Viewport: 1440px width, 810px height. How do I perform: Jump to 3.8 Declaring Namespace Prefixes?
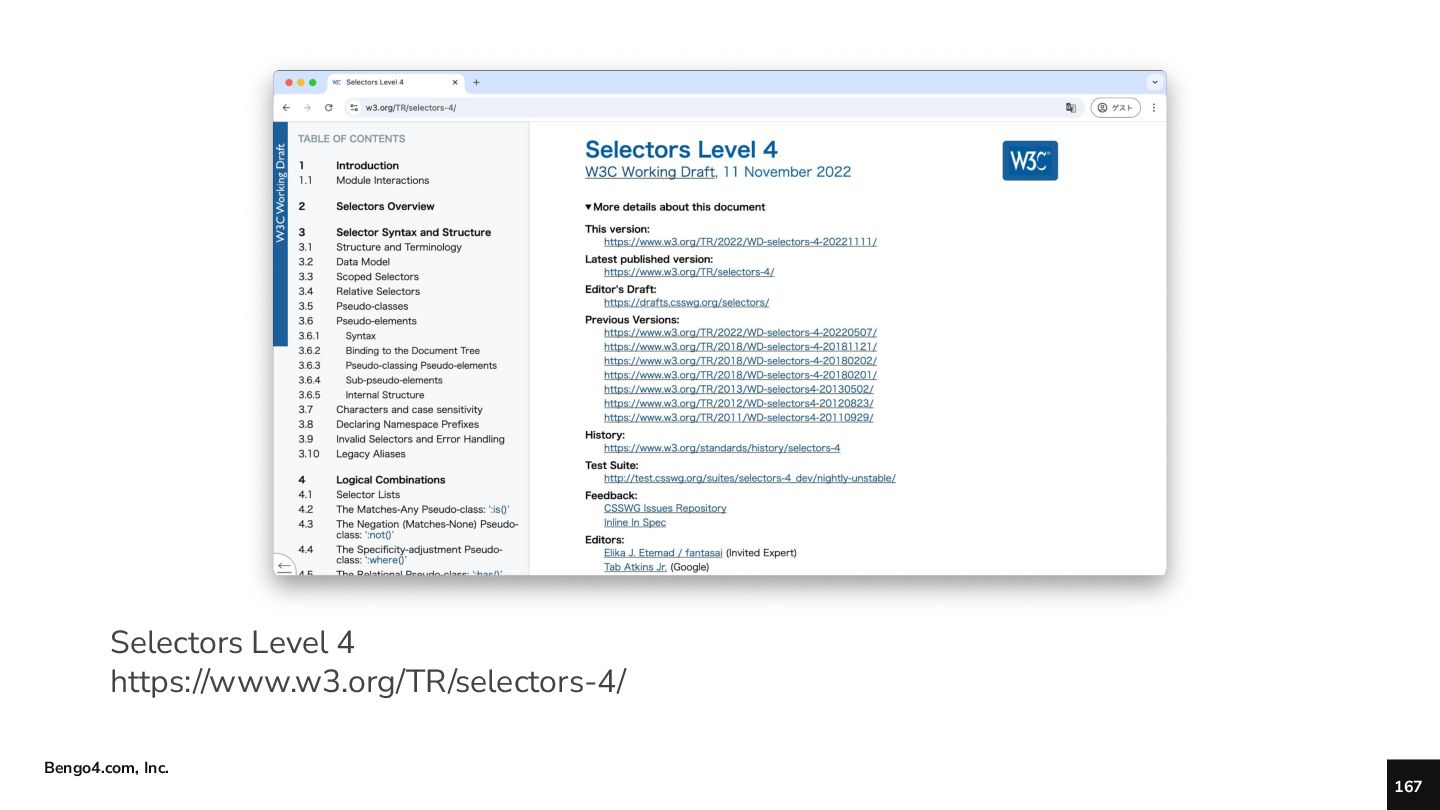tap(407, 425)
